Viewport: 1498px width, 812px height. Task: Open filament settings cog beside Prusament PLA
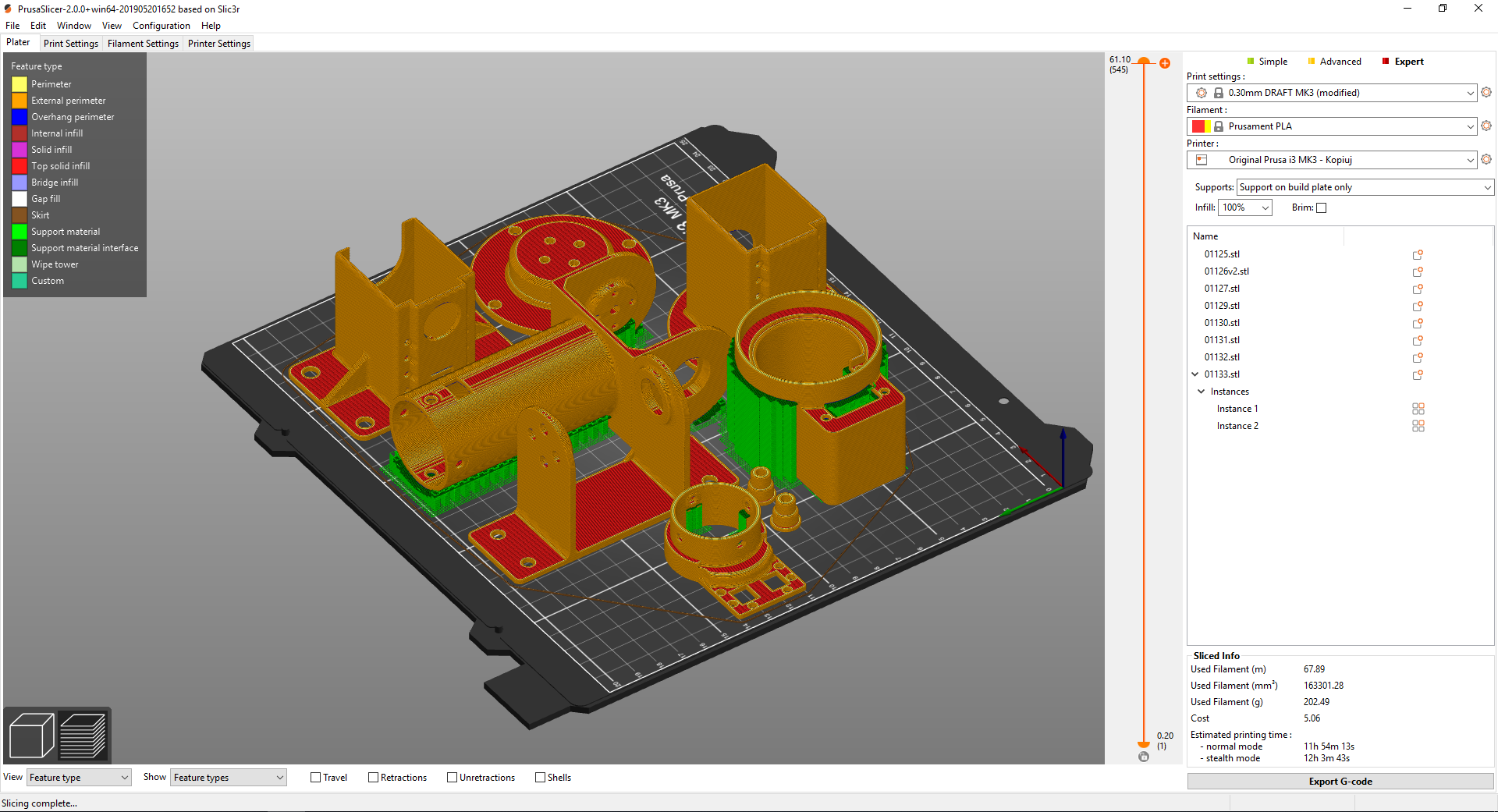coord(1486,126)
